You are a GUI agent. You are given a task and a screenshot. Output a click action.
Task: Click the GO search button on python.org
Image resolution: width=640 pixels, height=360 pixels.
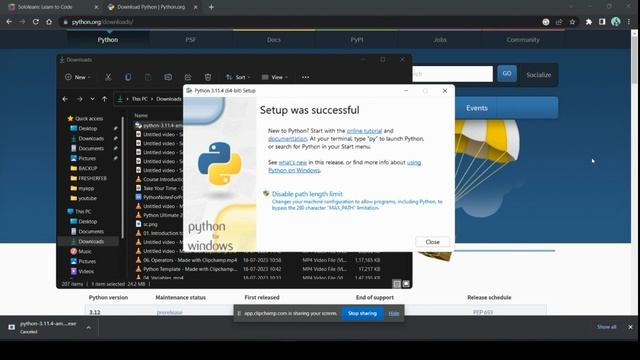(x=507, y=73)
